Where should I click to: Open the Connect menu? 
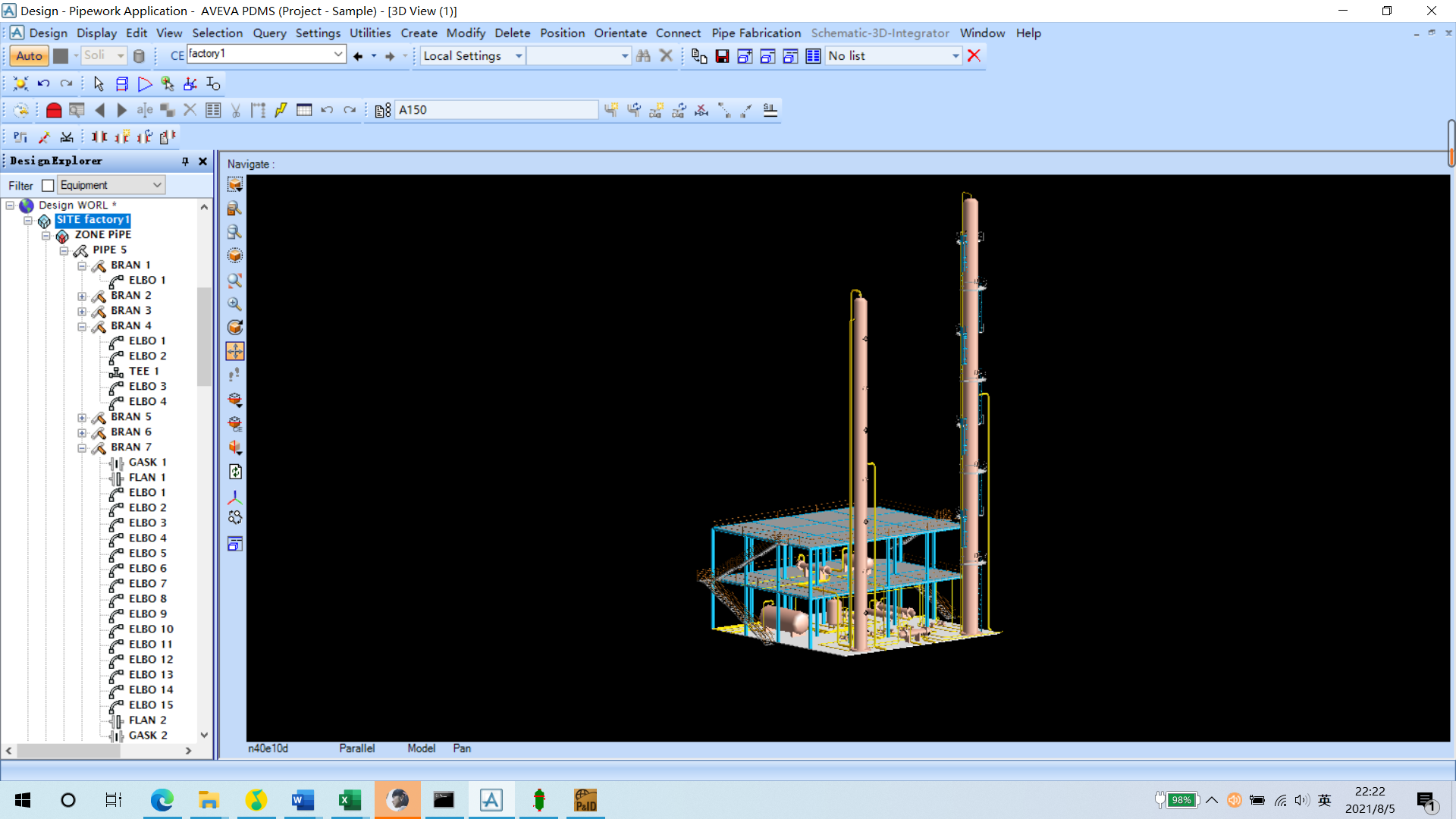[678, 33]
